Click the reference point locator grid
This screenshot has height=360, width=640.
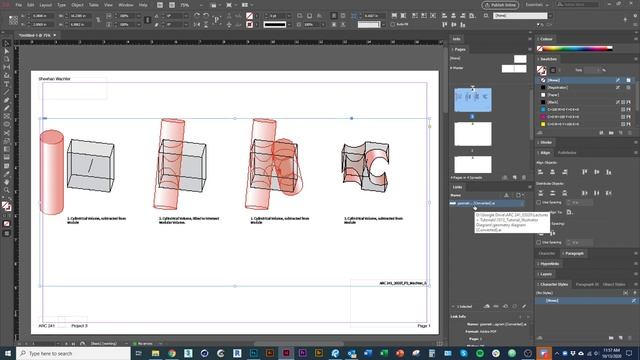[13, 20]
